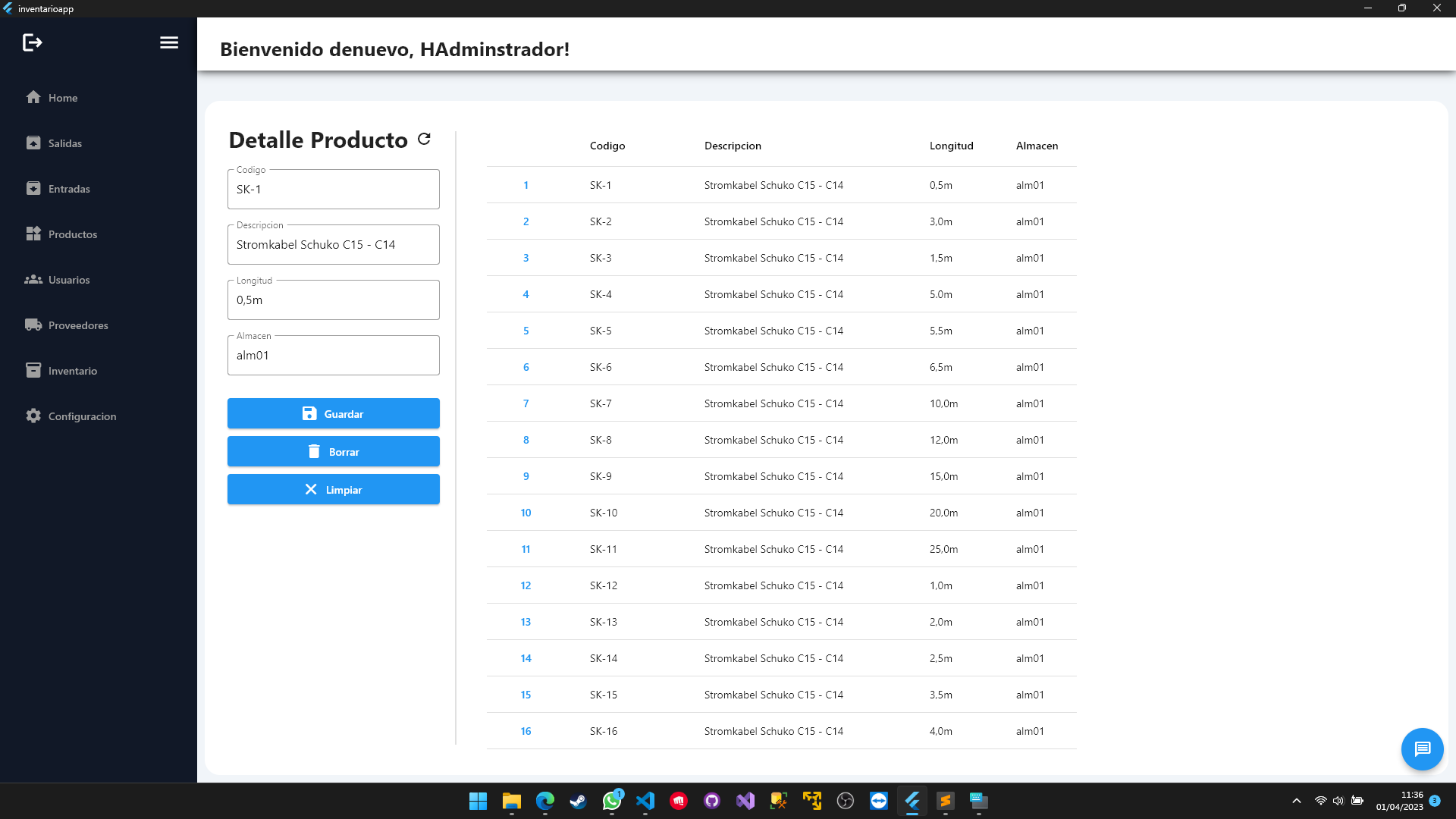The height and width of the screenshot is (819, 1456).
Task: Open Microsoft Edge from taskbar
Action: click(544, 801)
